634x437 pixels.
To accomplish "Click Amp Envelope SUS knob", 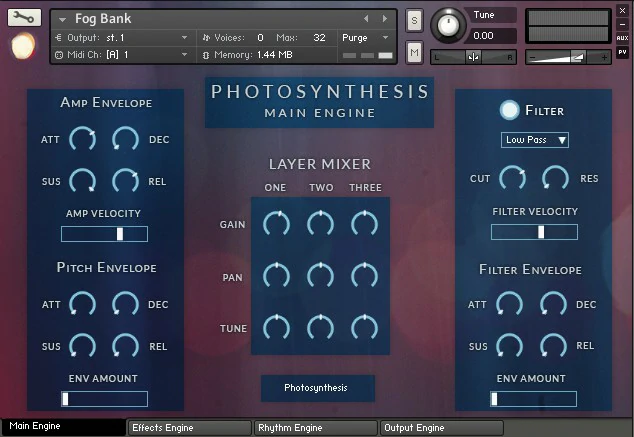I will (x=82, y=182).
